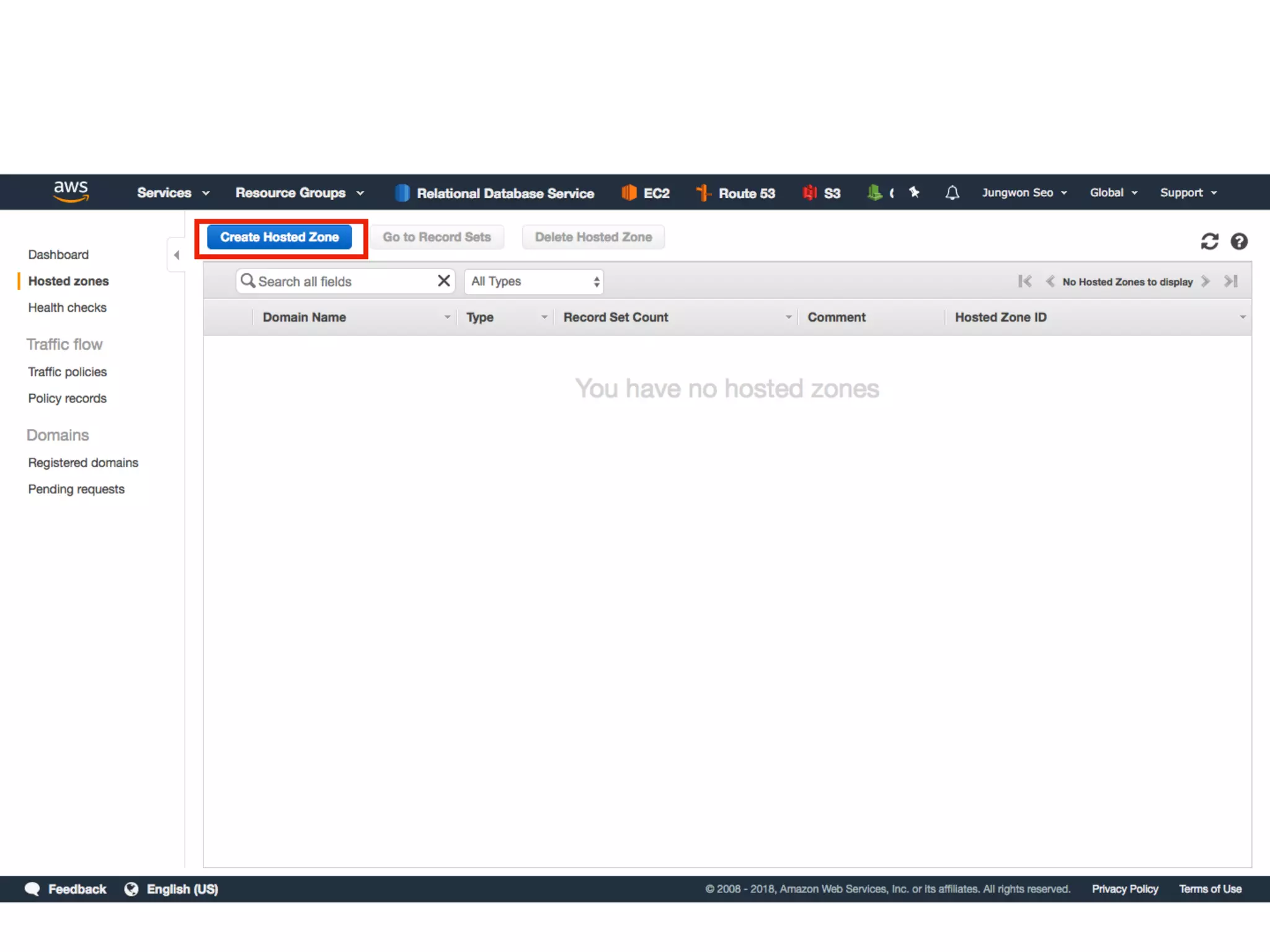Click the notifications bell icon
Image resolution: width=1270 pixels, height=952 pixels.
952,193
